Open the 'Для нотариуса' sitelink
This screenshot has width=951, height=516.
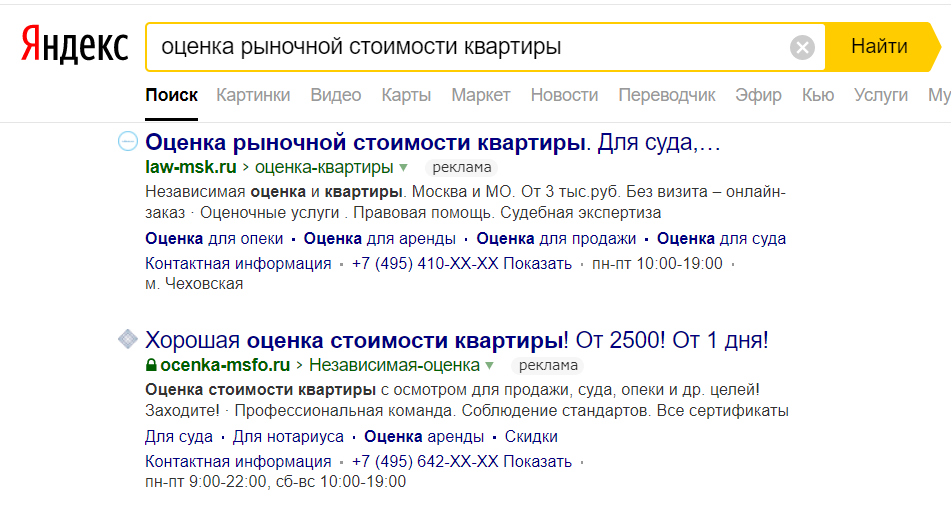coord(288,437)
